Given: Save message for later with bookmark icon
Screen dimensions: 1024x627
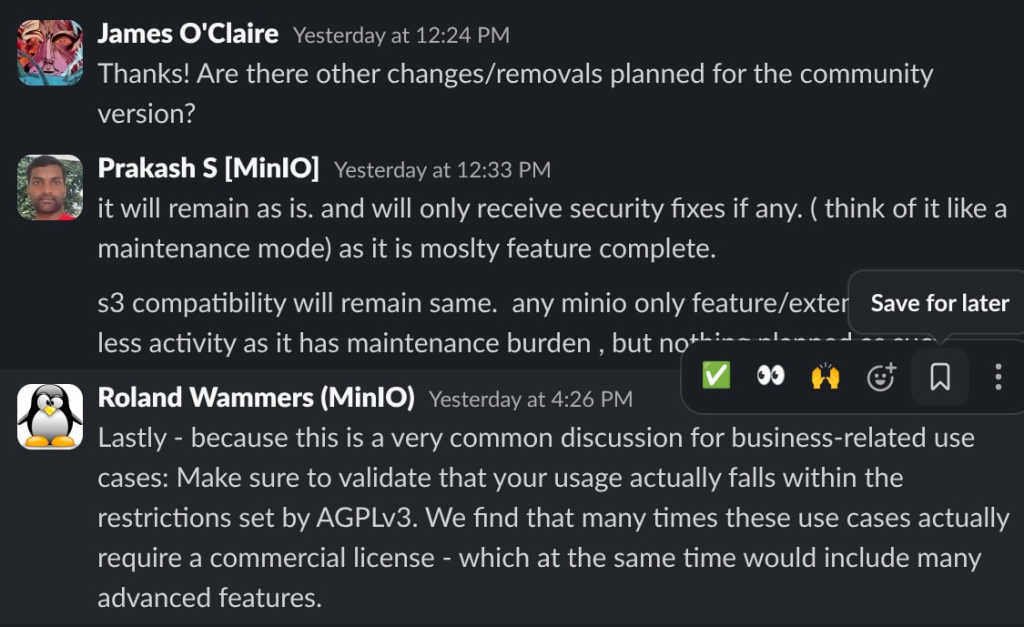Looking at the screenshot, I should coord(940,377).
